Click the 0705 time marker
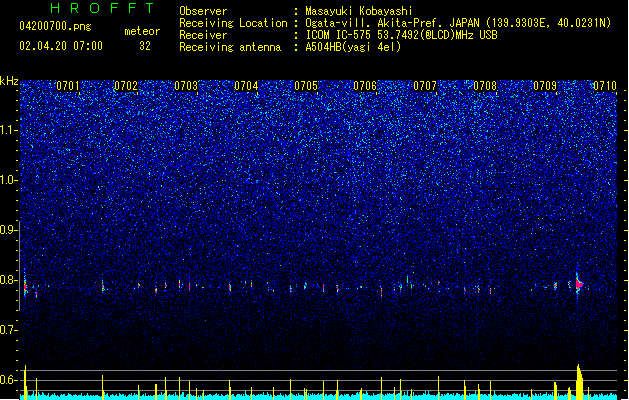This screenshot has width=629, height=400. click(306, 86)
